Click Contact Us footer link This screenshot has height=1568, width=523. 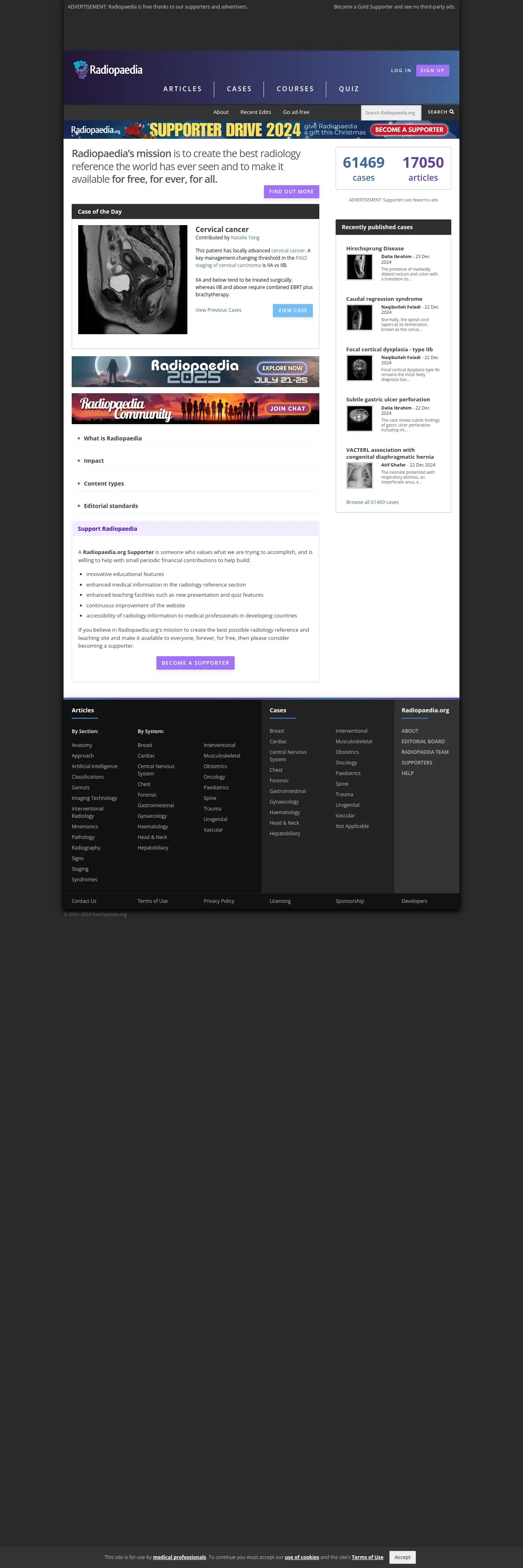point(84,901)
